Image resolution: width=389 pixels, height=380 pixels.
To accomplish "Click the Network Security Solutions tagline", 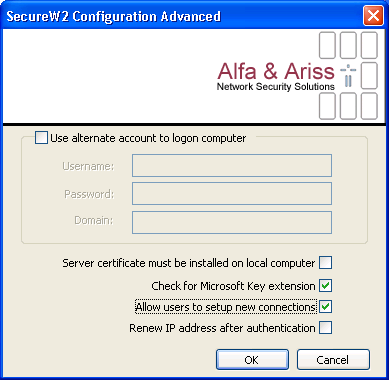I will 276,87.
